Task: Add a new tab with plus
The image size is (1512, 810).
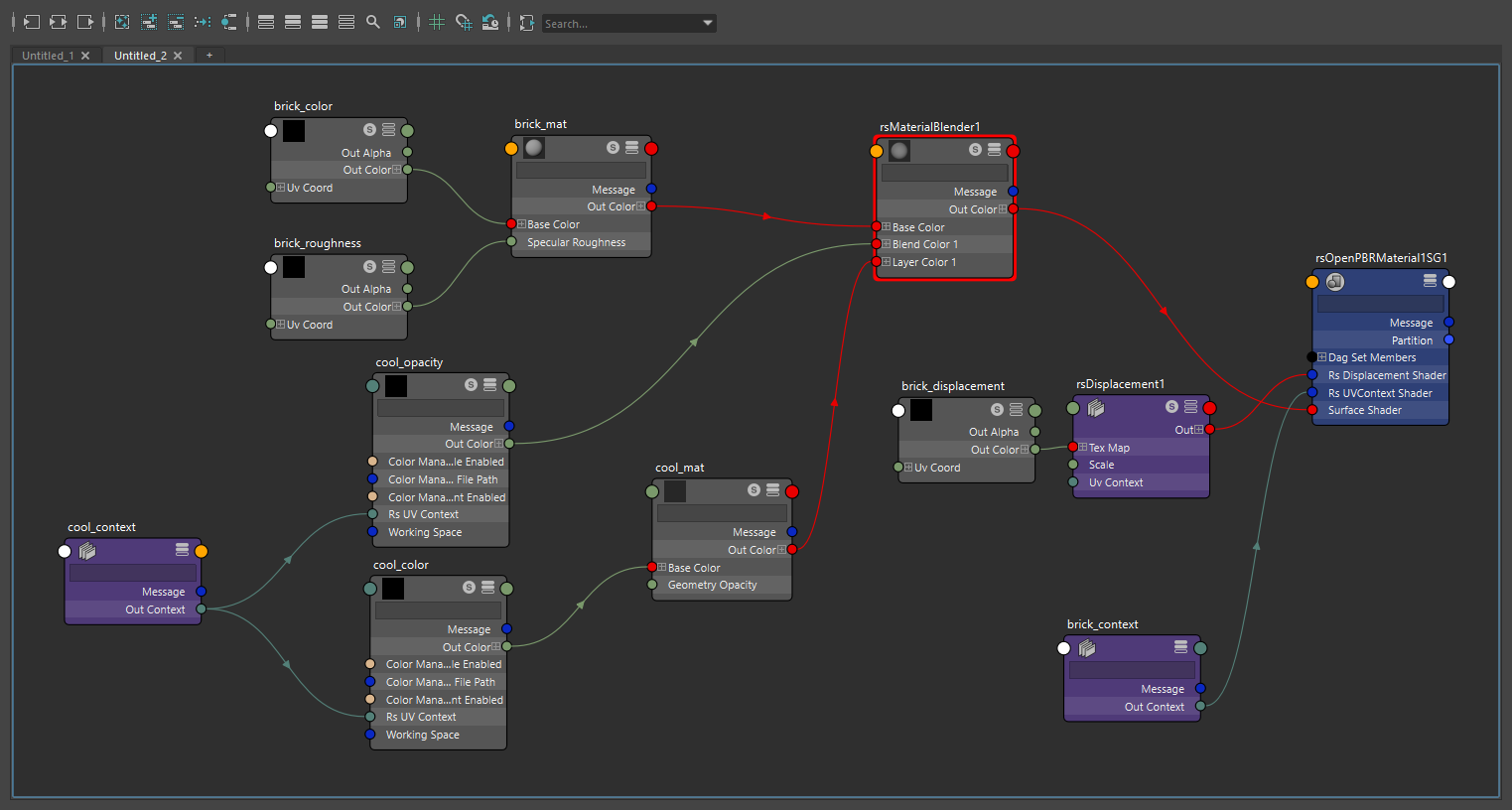Action: coord(209,56)
